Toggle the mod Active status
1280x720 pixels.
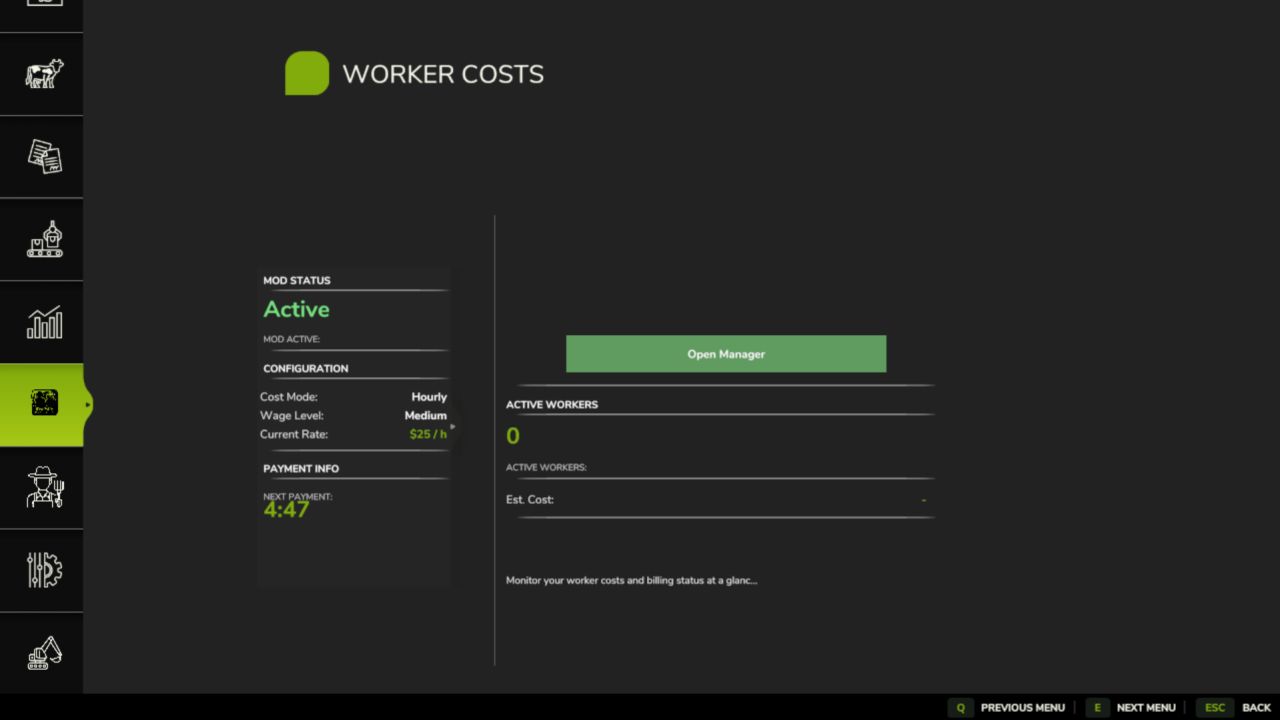pos(296,309)
